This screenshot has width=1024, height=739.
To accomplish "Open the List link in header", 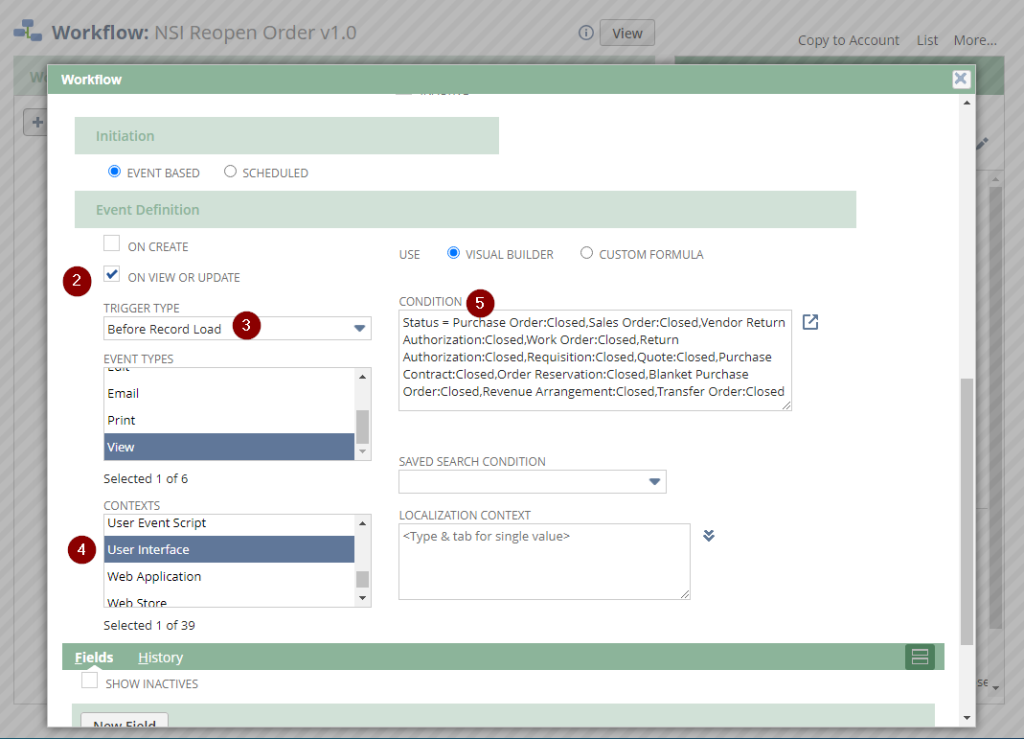I will [927, 40].
